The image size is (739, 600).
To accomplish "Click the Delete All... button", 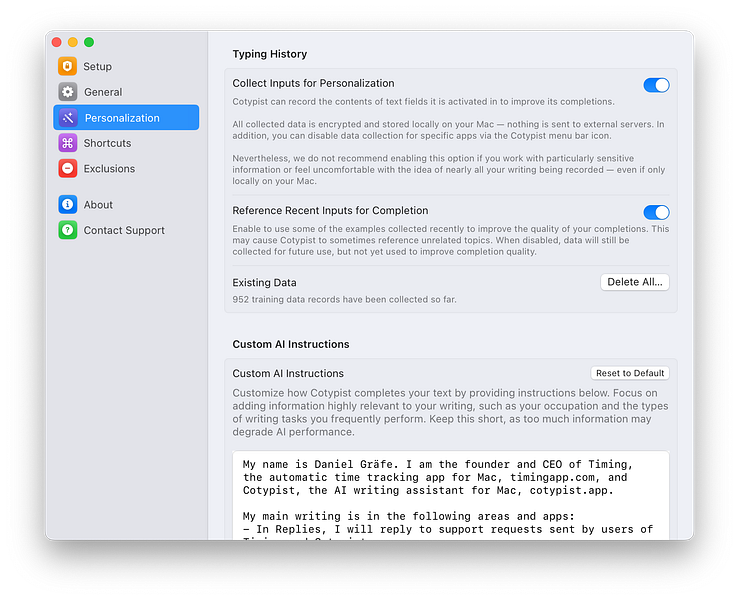I will pos(634,282).
